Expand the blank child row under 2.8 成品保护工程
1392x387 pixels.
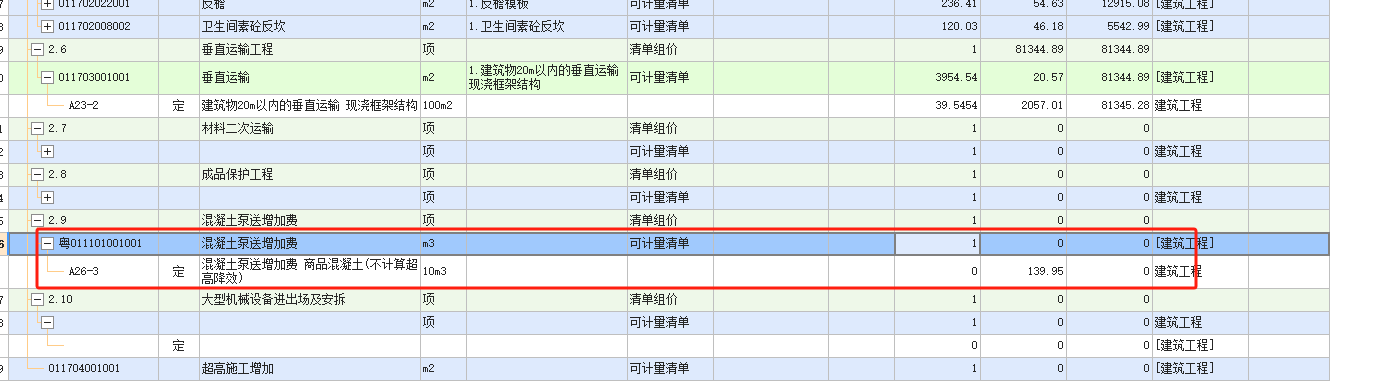point(47,197)
